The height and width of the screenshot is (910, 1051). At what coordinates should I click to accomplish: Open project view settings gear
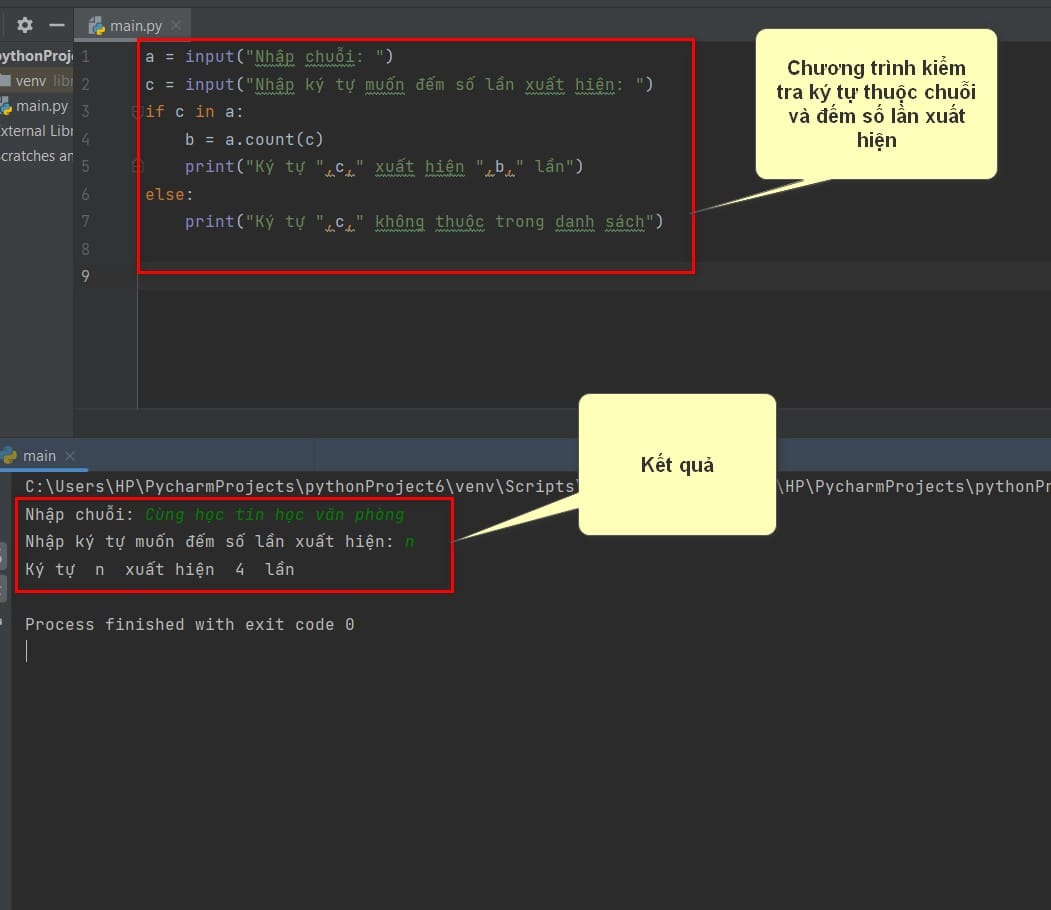coord(25,25)
